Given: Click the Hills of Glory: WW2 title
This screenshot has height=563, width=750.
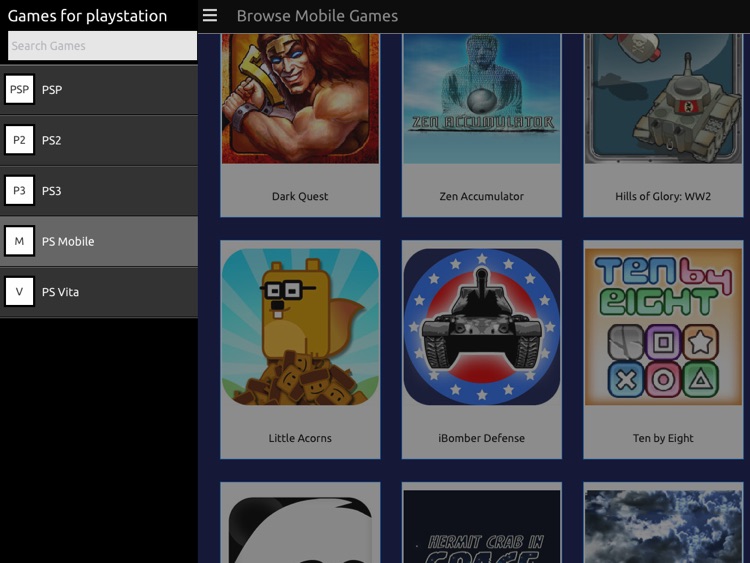Looking at the screenshot, I should 663,197.
